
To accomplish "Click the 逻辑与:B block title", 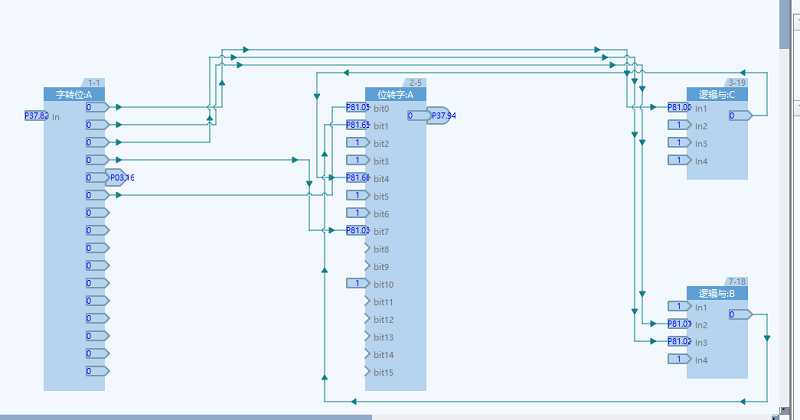I will pos(717,294).
